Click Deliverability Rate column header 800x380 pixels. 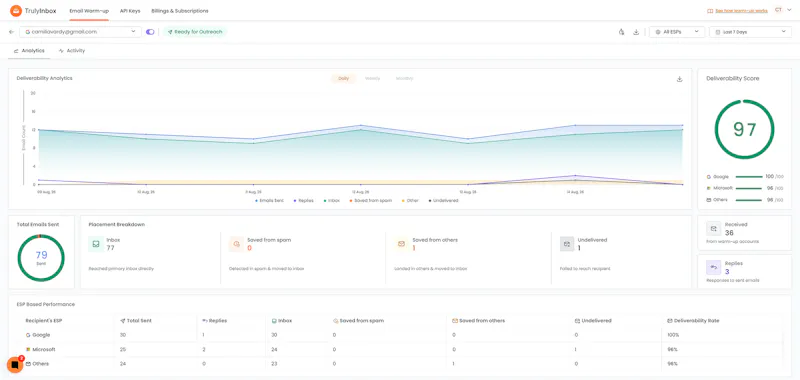coord(693,321)
